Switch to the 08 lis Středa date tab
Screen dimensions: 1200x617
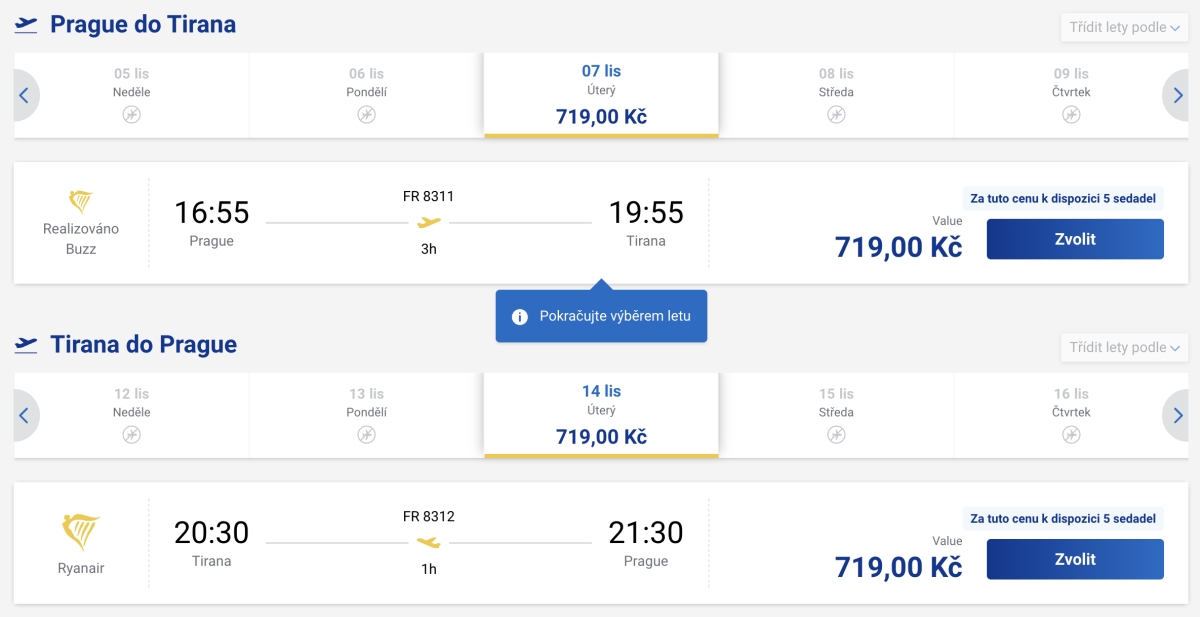coord(836,95)
